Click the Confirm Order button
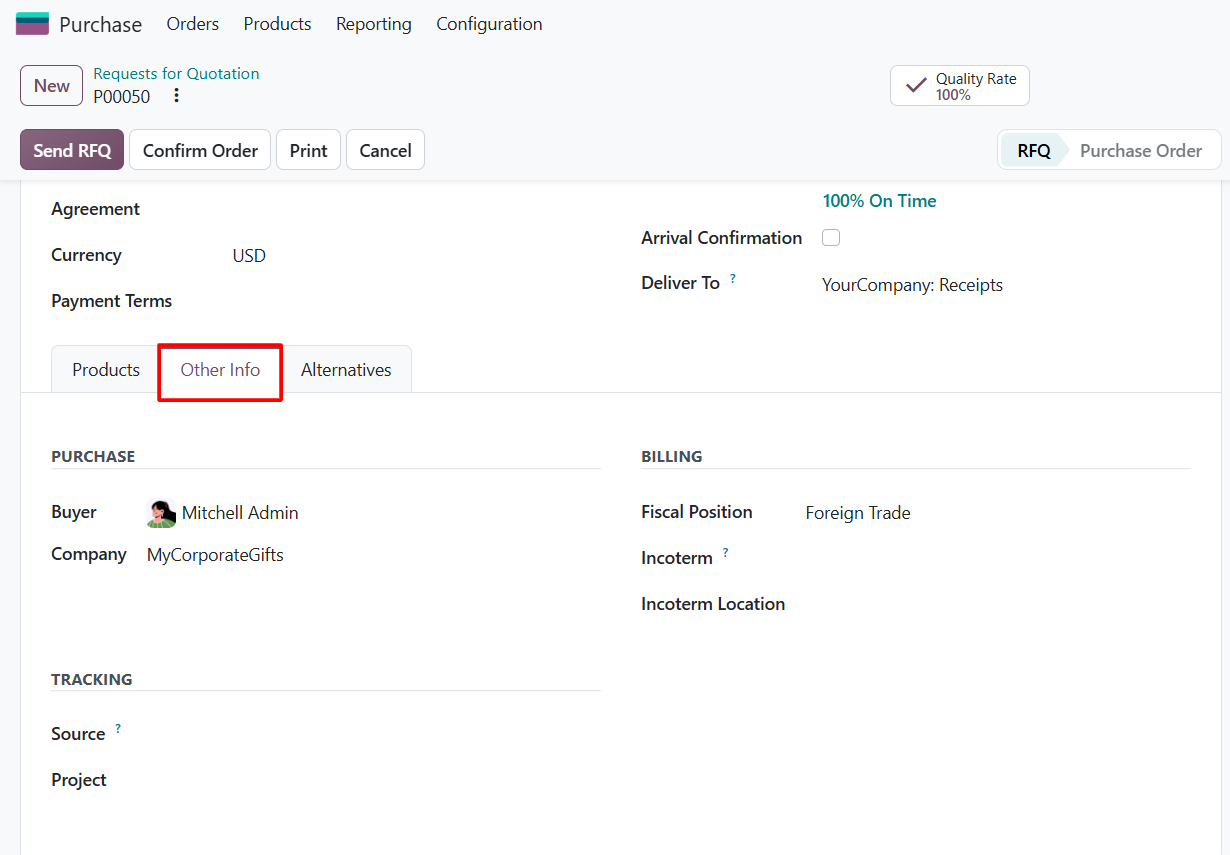The image size is (1230, 855). point(200,150)
